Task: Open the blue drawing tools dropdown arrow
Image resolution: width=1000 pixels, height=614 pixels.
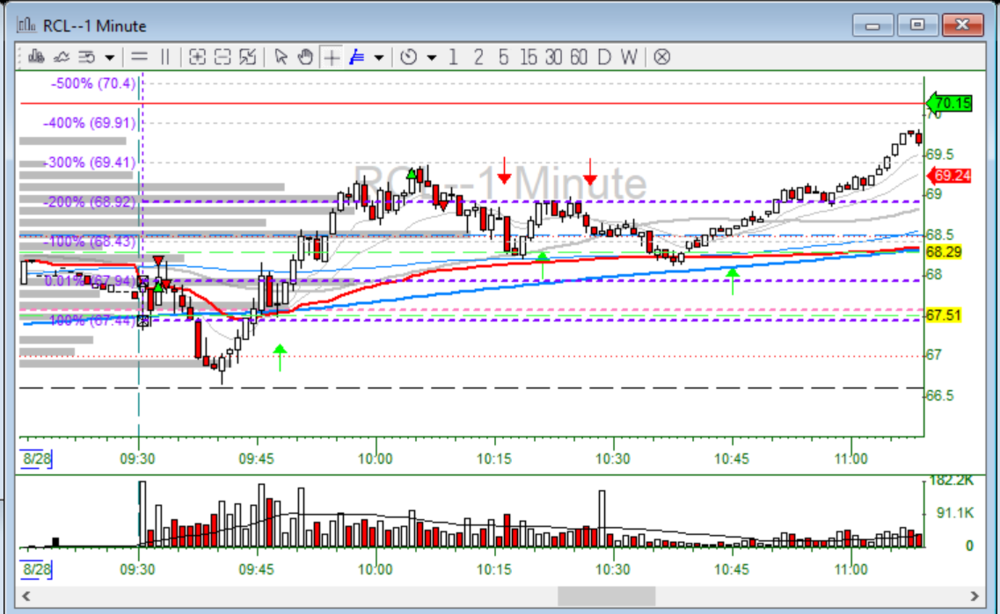Action: click(x=379, y=57)
